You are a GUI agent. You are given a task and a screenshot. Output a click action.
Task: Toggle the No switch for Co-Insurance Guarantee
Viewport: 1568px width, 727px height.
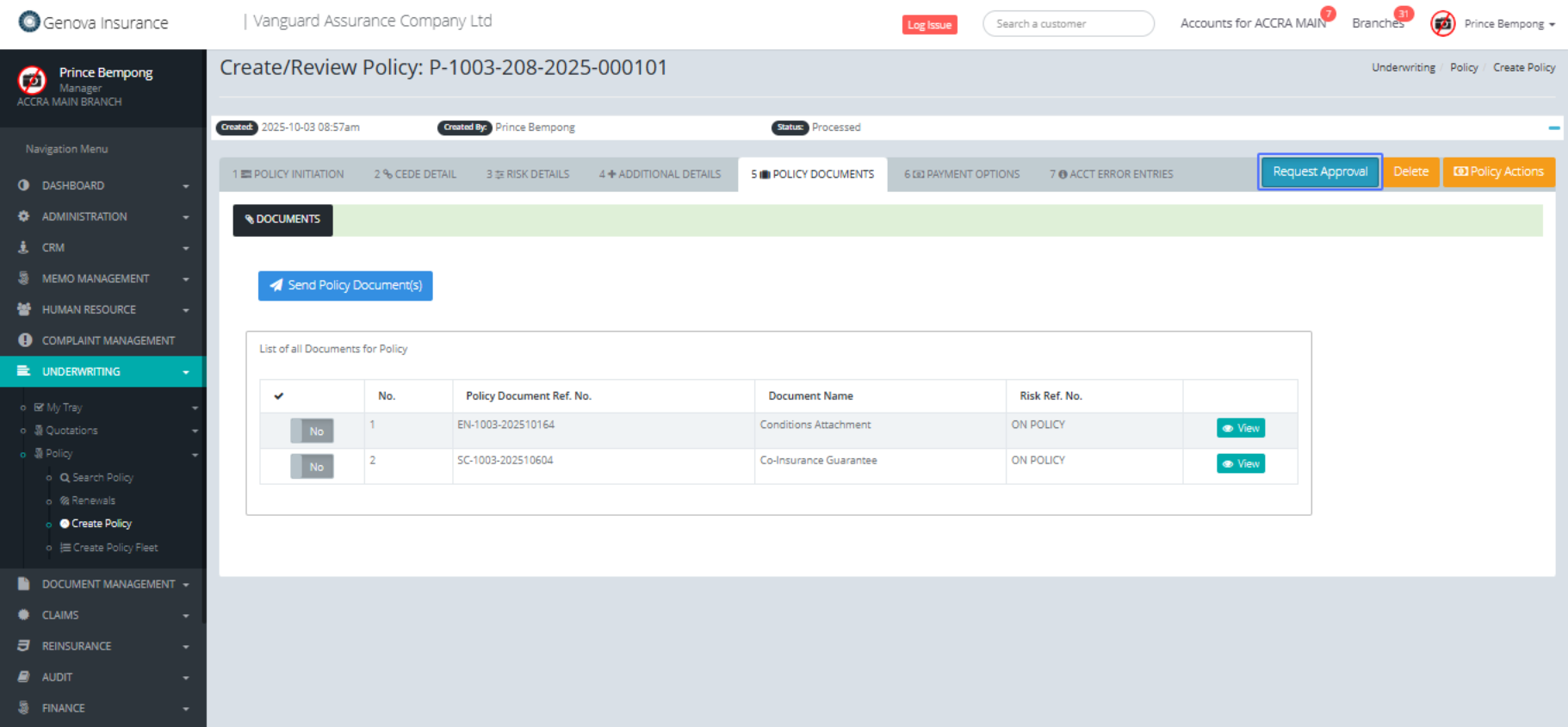[312, 467]
